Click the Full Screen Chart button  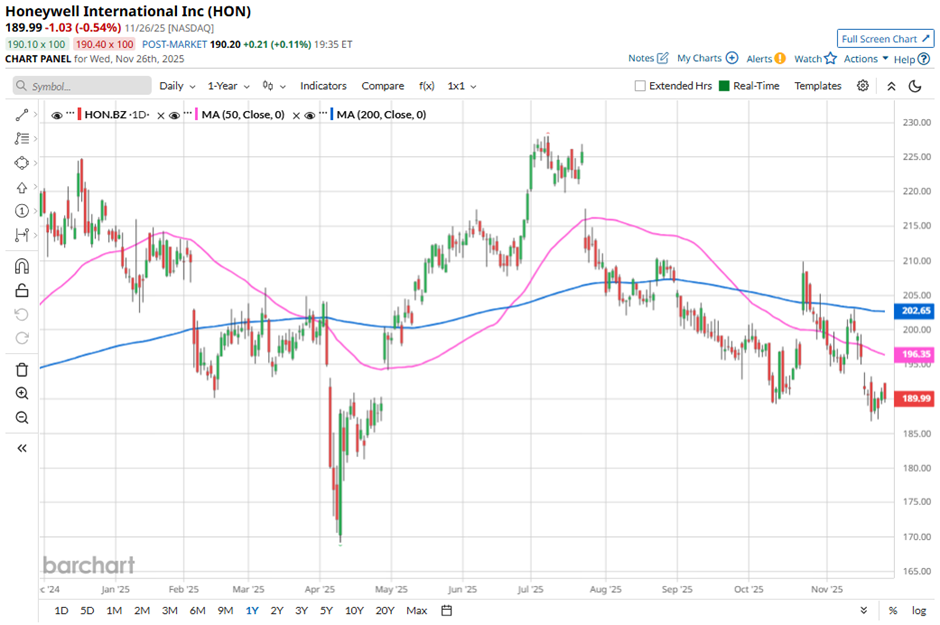tap(885, 39)
